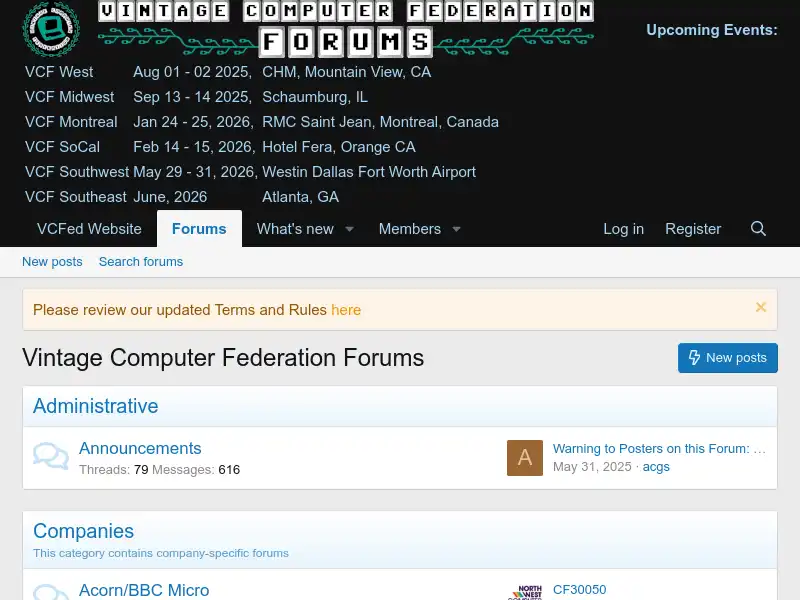Click the acgs avatar with letter A

pos(524,458)
